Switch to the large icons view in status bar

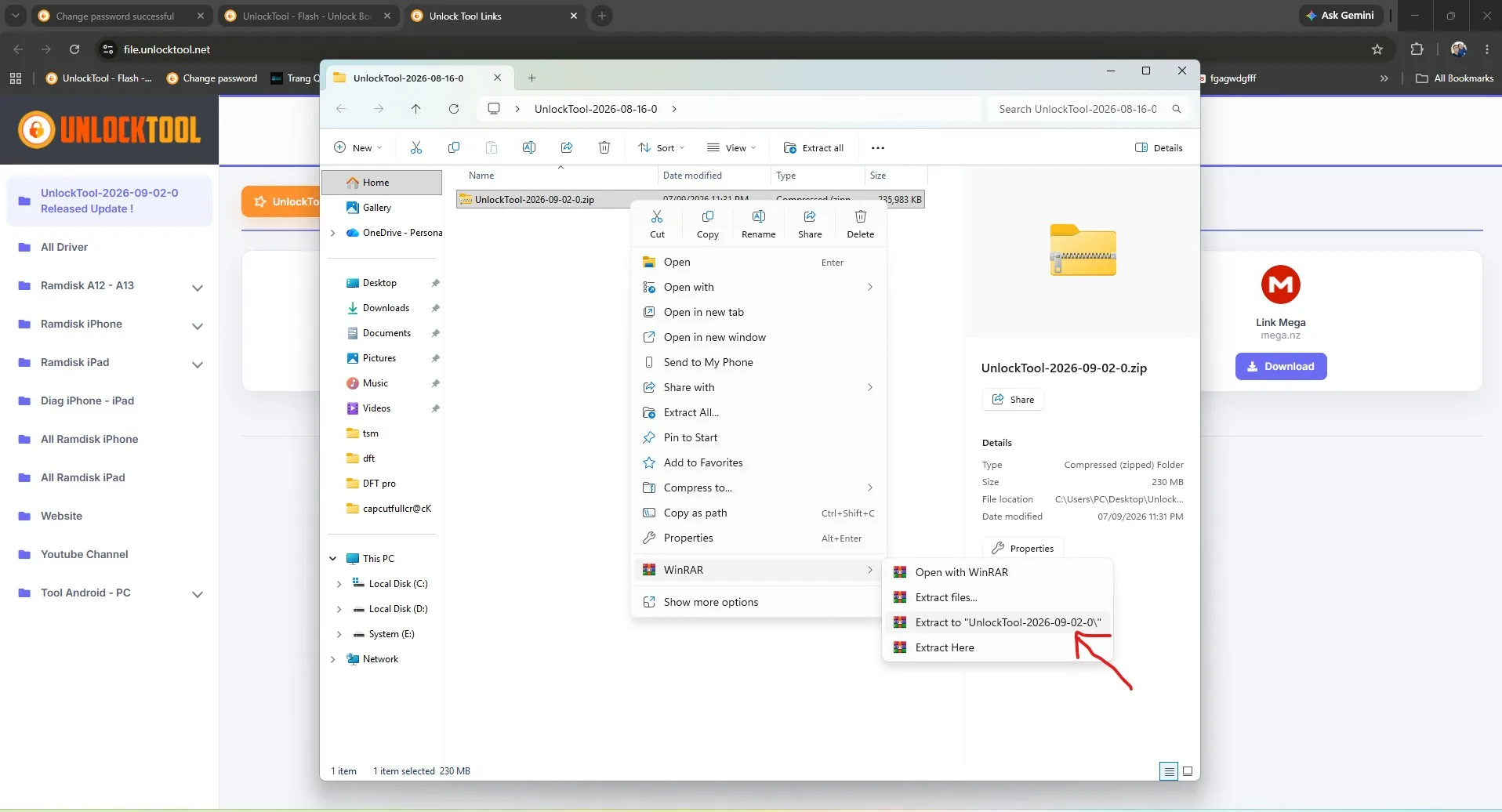tap(1188, 771)
